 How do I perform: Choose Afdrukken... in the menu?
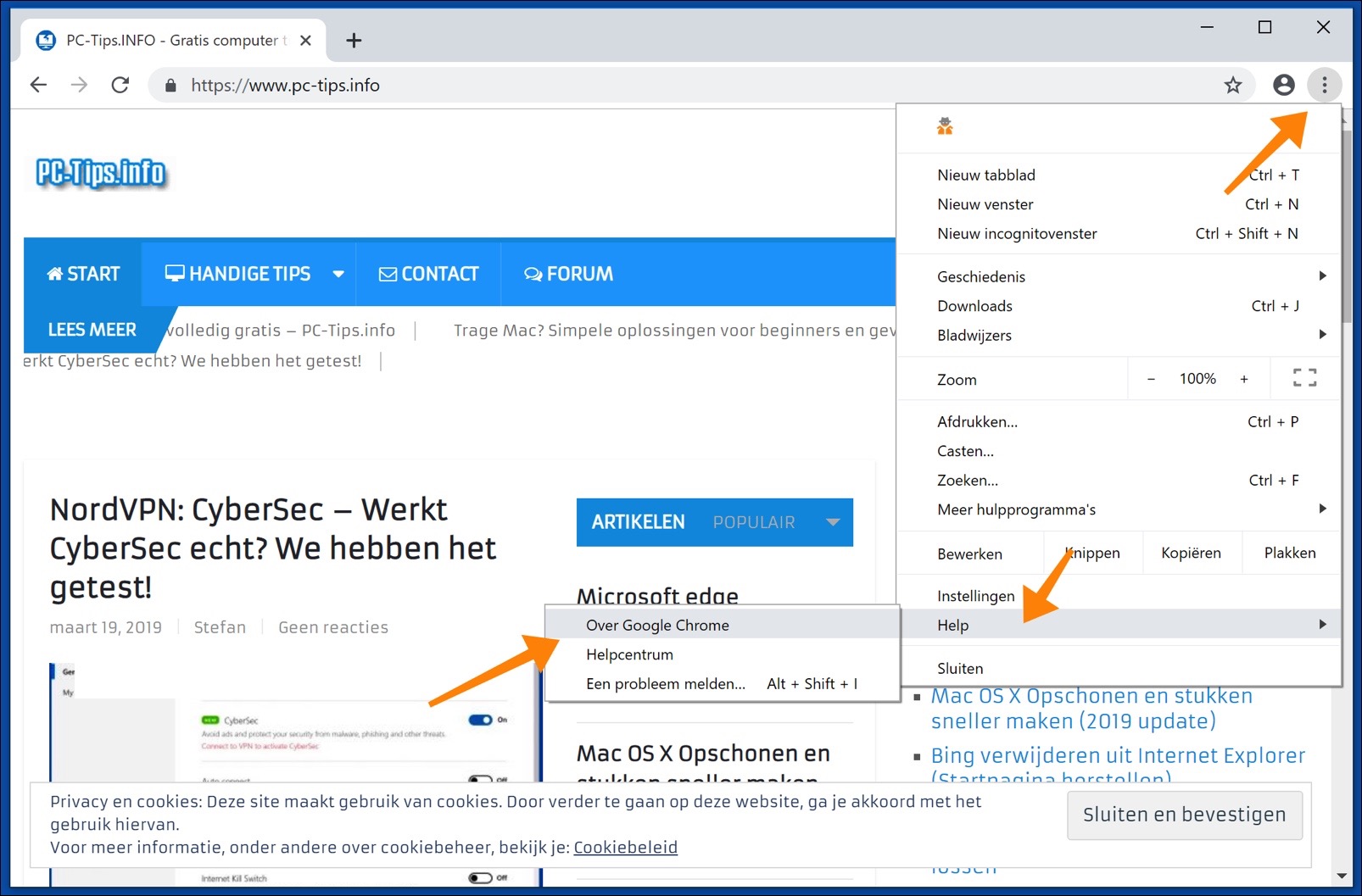click(x=1119, y=421)
